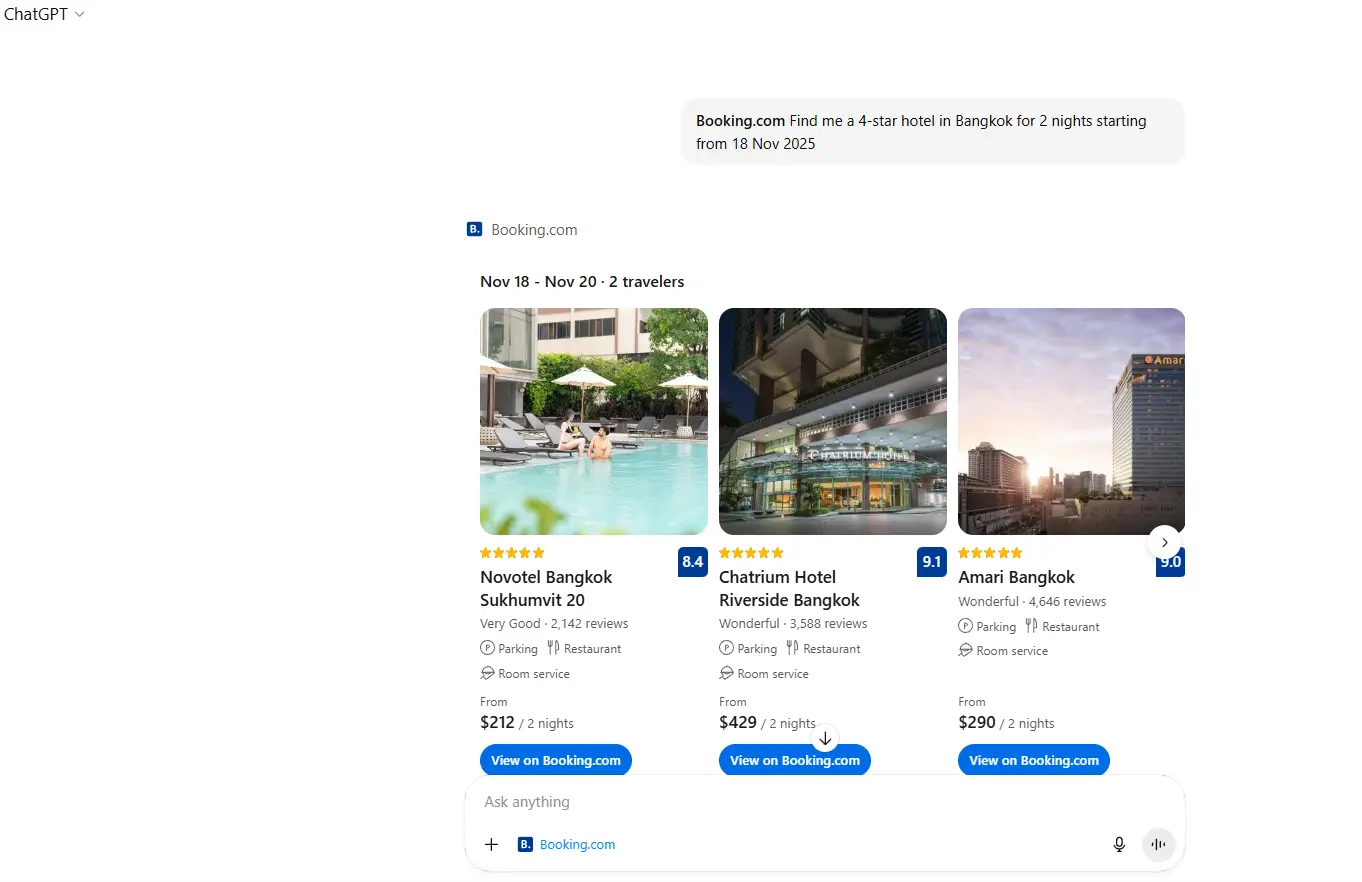The image size is (1362, 882).
Task: Click the Booking.com icon next to the header
Action: (x=474, y=228)
